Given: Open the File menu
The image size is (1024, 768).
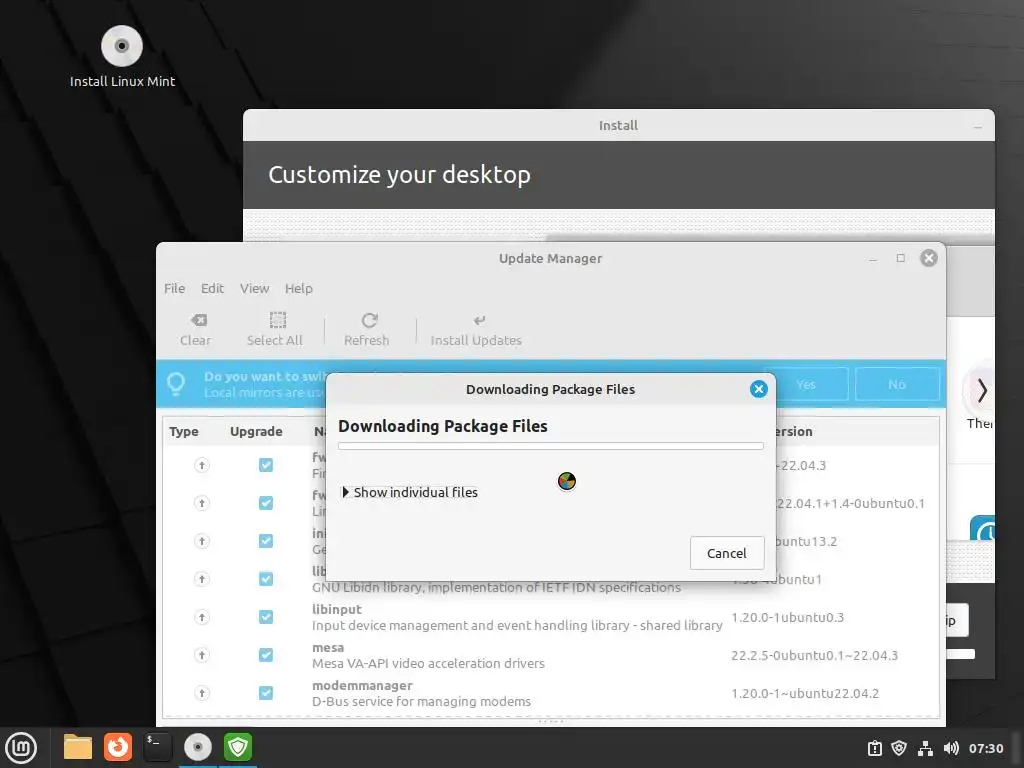Looking at the screenshot, I should click(174, 288).
